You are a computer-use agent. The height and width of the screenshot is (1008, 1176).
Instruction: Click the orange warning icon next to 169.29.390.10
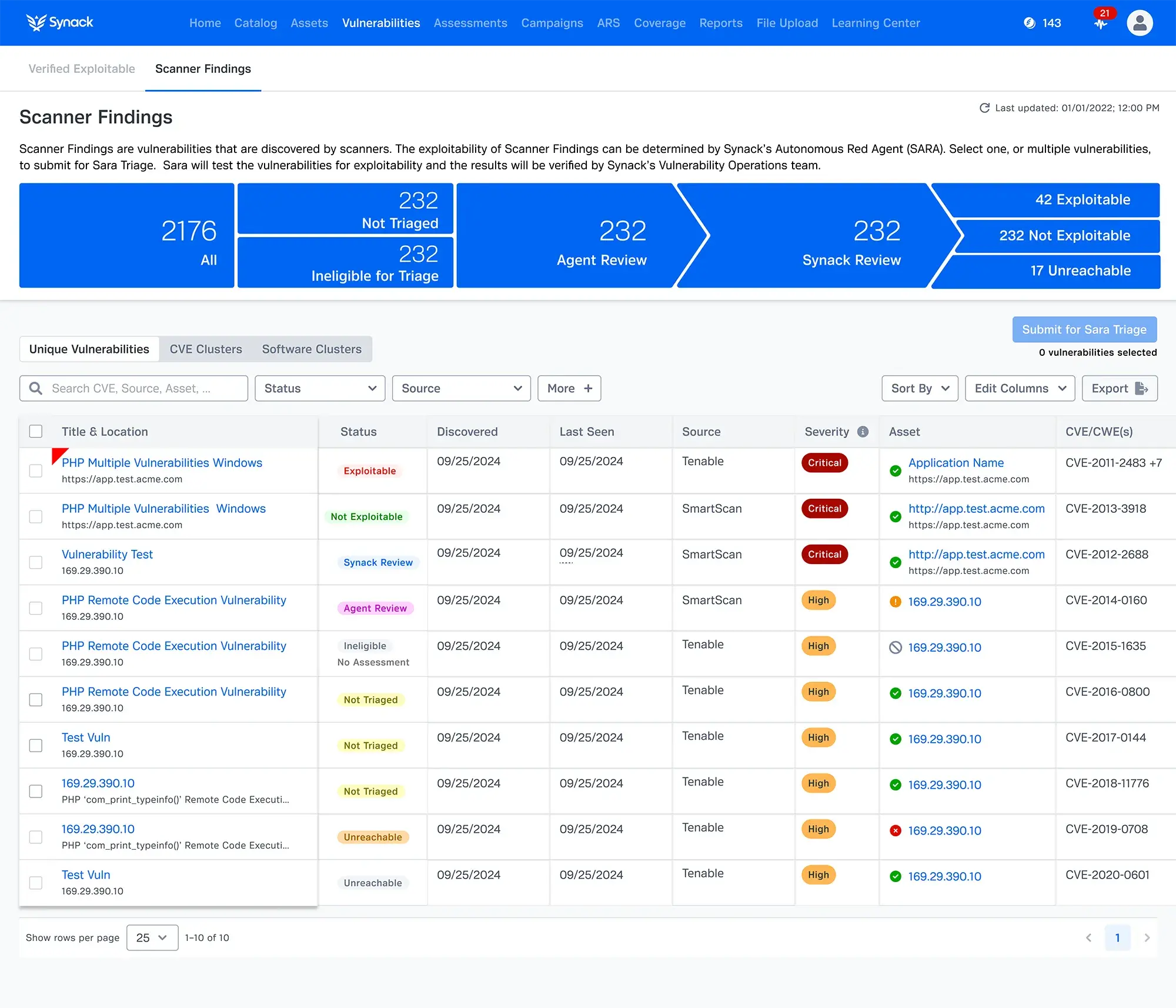(895, 602)
